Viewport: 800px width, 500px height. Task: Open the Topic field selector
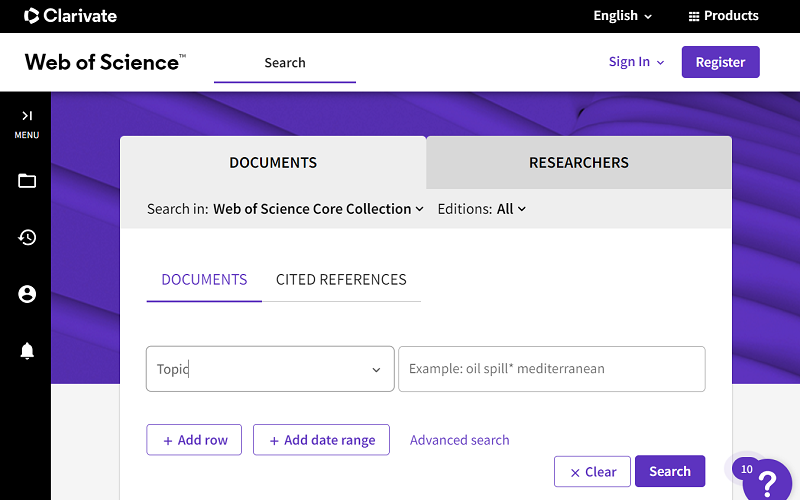pyautogui.click(x=269, y=369)
